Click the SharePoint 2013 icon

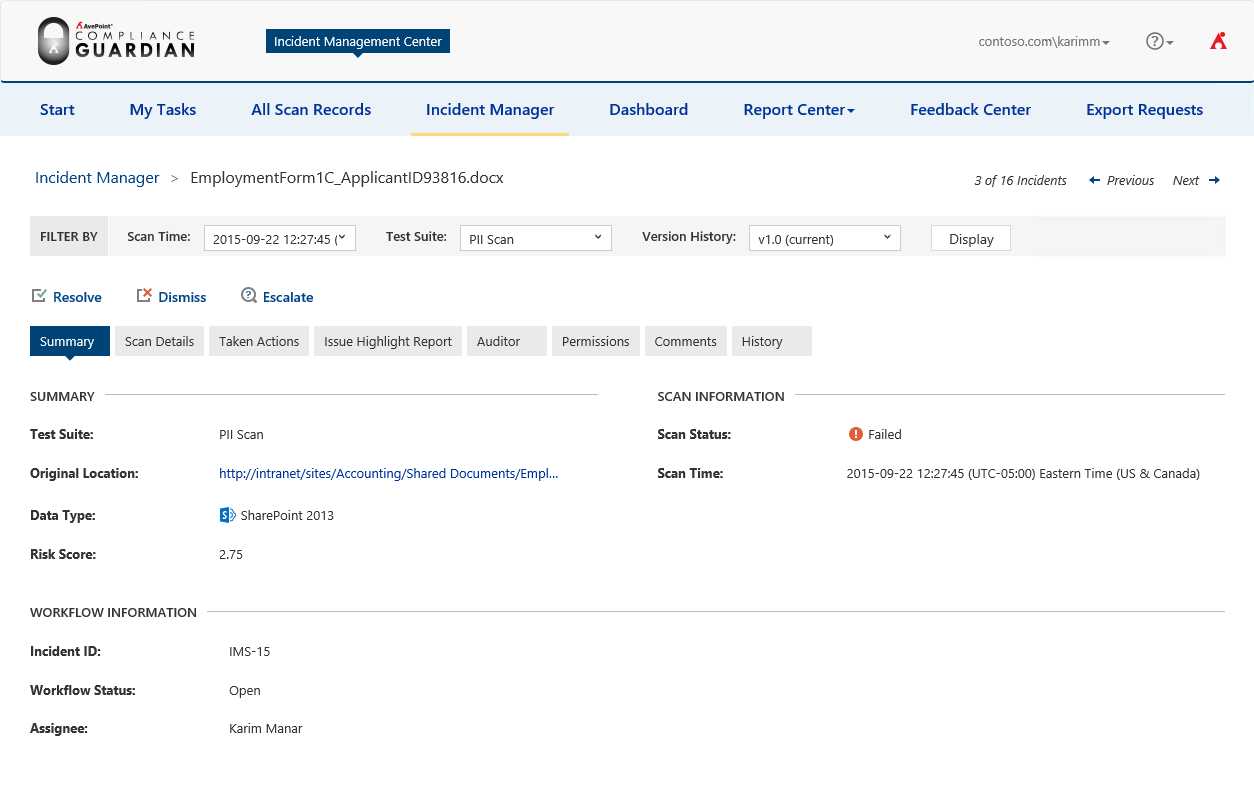[x=227, y=515]
